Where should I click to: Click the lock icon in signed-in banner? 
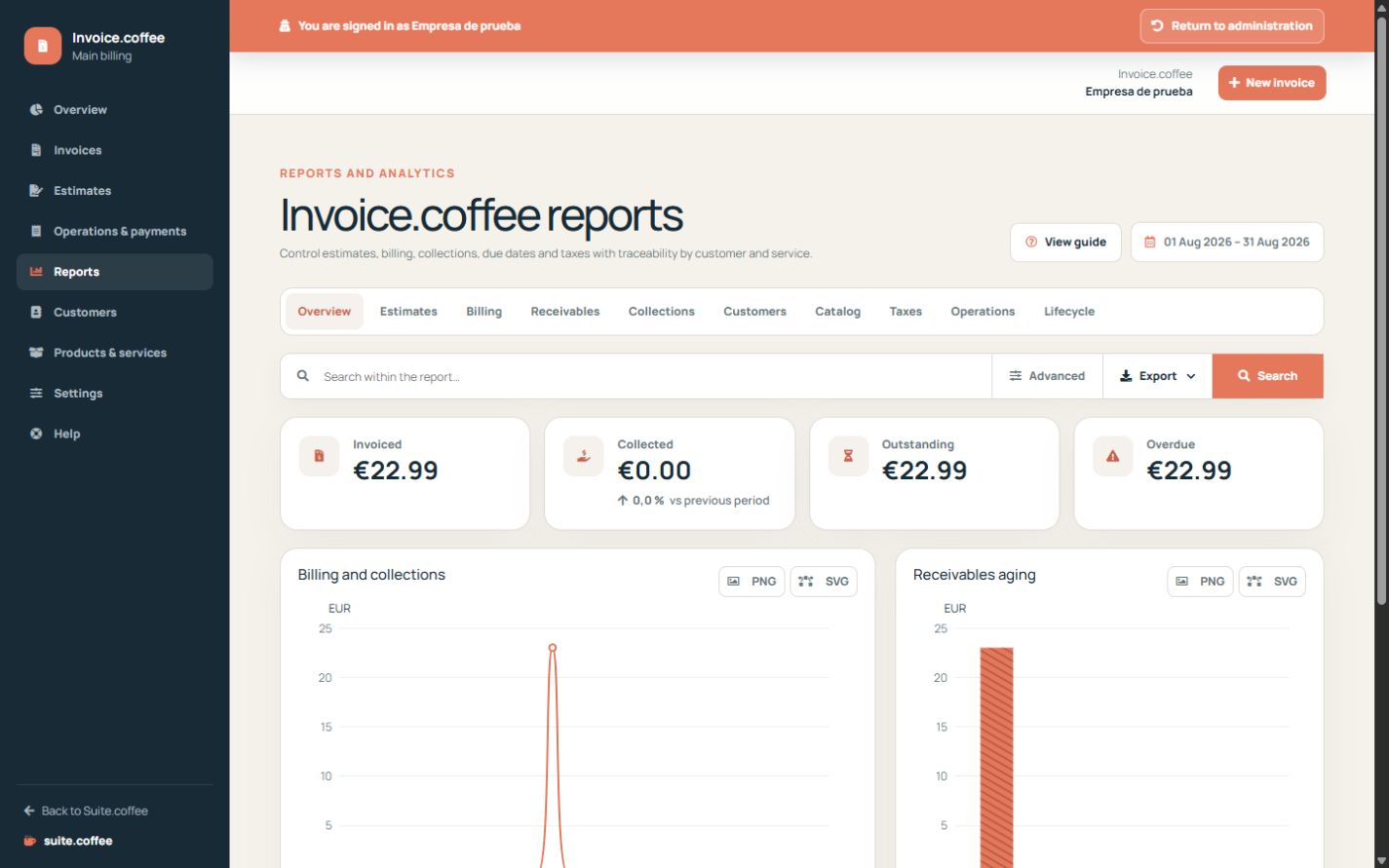285,26
